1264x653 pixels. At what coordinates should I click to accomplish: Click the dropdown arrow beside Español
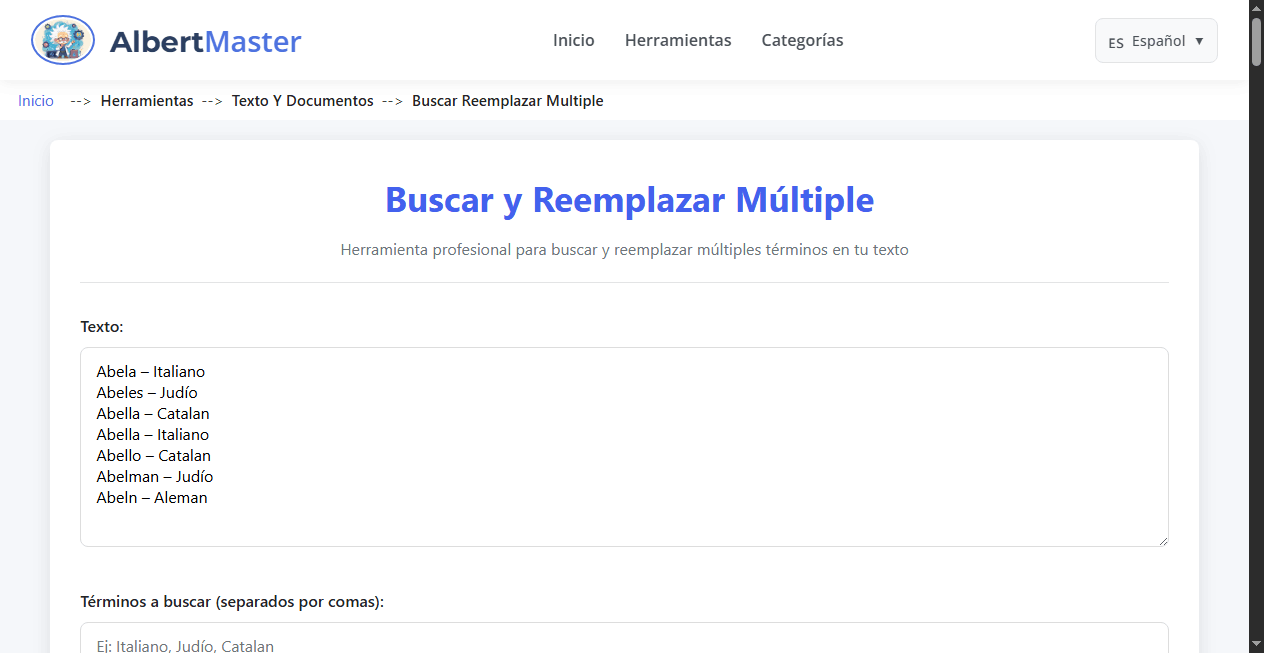(1197, 41)
